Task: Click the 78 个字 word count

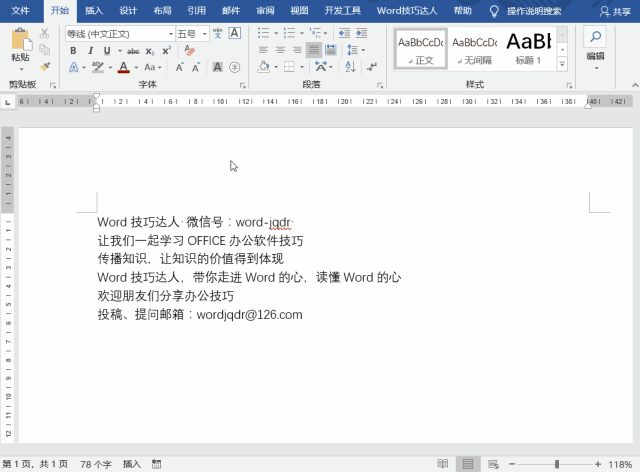Action: (x=96, y=464)
